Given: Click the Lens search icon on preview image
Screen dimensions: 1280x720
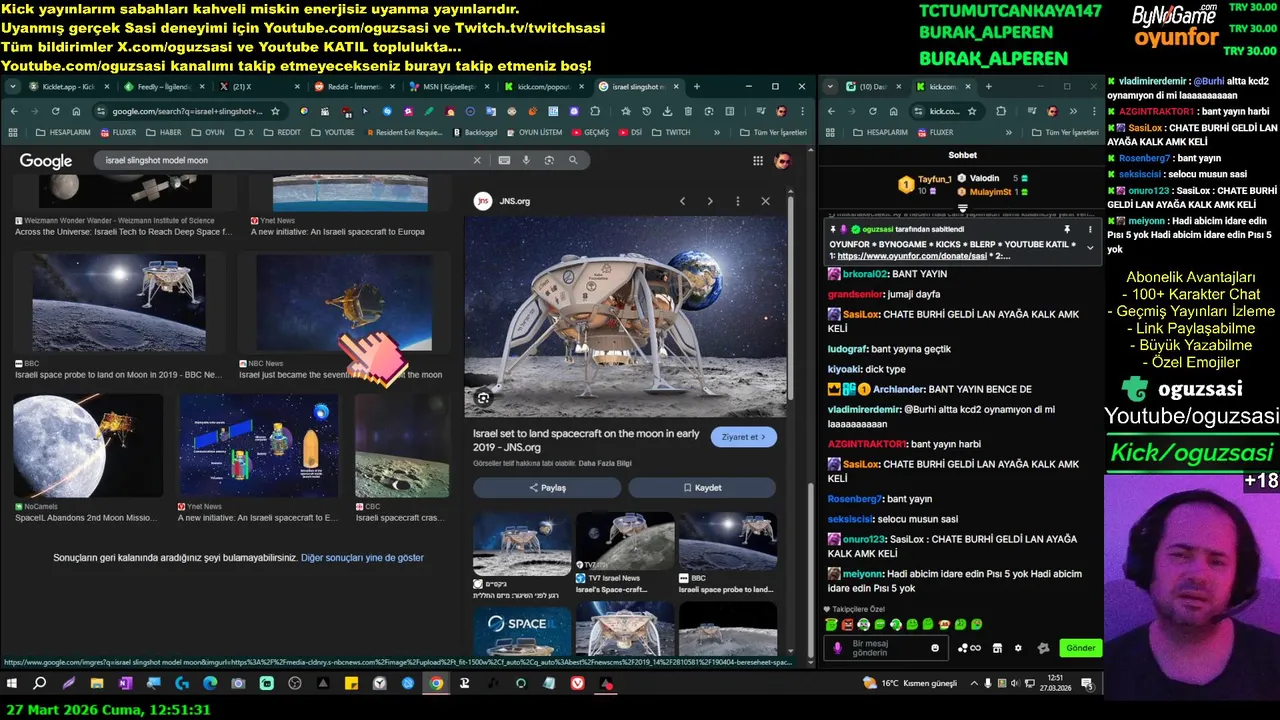Looking at the screenshot, I should pos(483,398).
